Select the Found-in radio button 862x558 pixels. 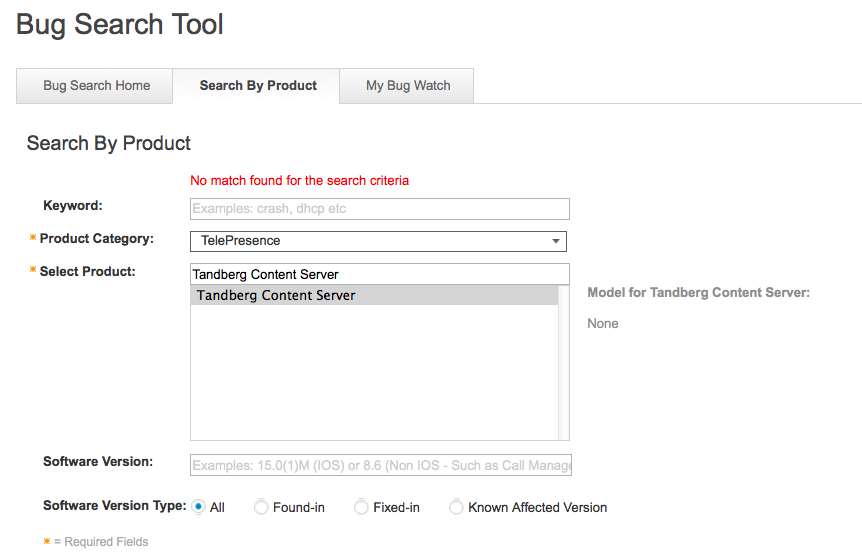(x=261, y=507)
